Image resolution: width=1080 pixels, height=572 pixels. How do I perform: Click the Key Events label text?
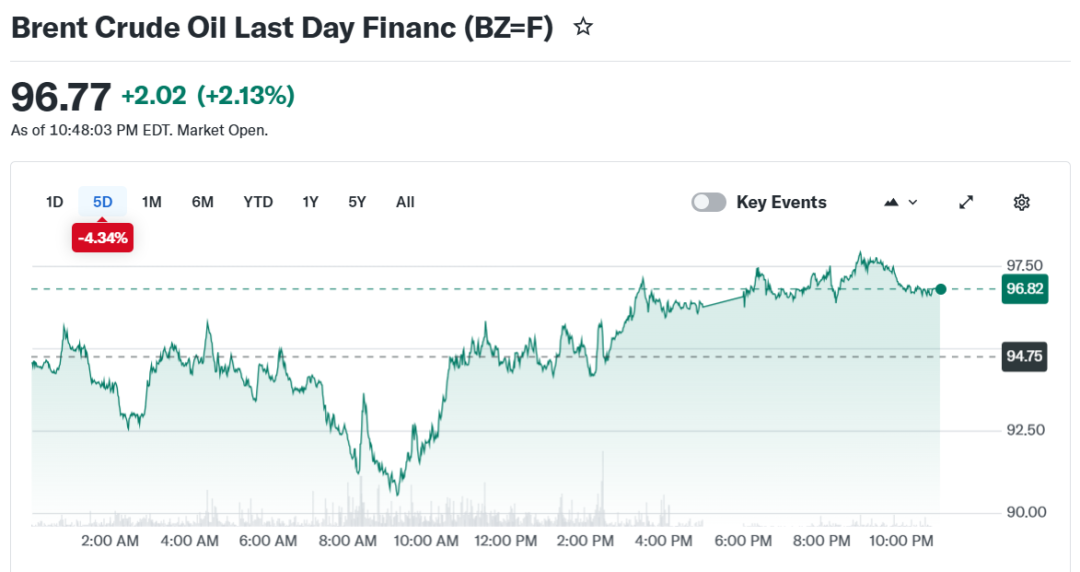[781, 202]
